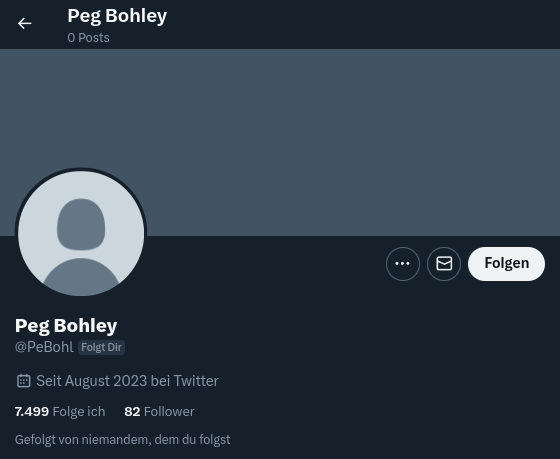Click the 0 Posts count in header
This screenshot has width=560, height=459.
[88, 38]
